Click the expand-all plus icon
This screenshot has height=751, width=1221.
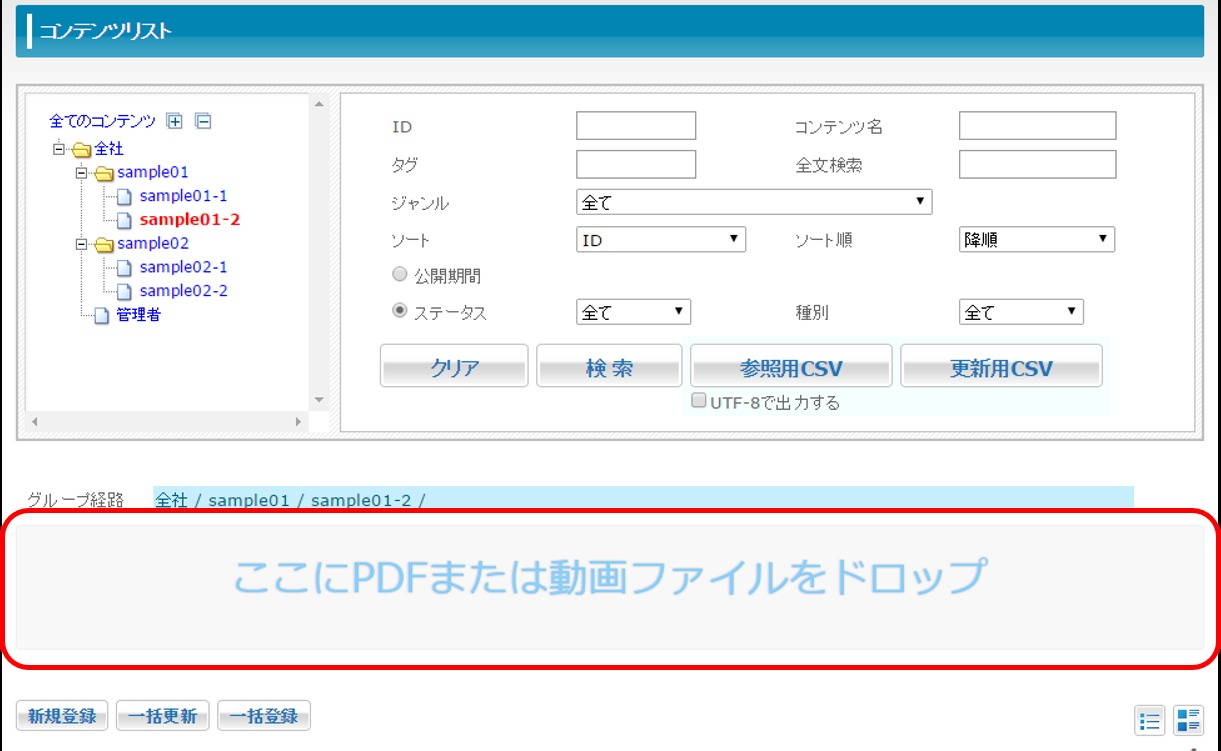[175, 122]
